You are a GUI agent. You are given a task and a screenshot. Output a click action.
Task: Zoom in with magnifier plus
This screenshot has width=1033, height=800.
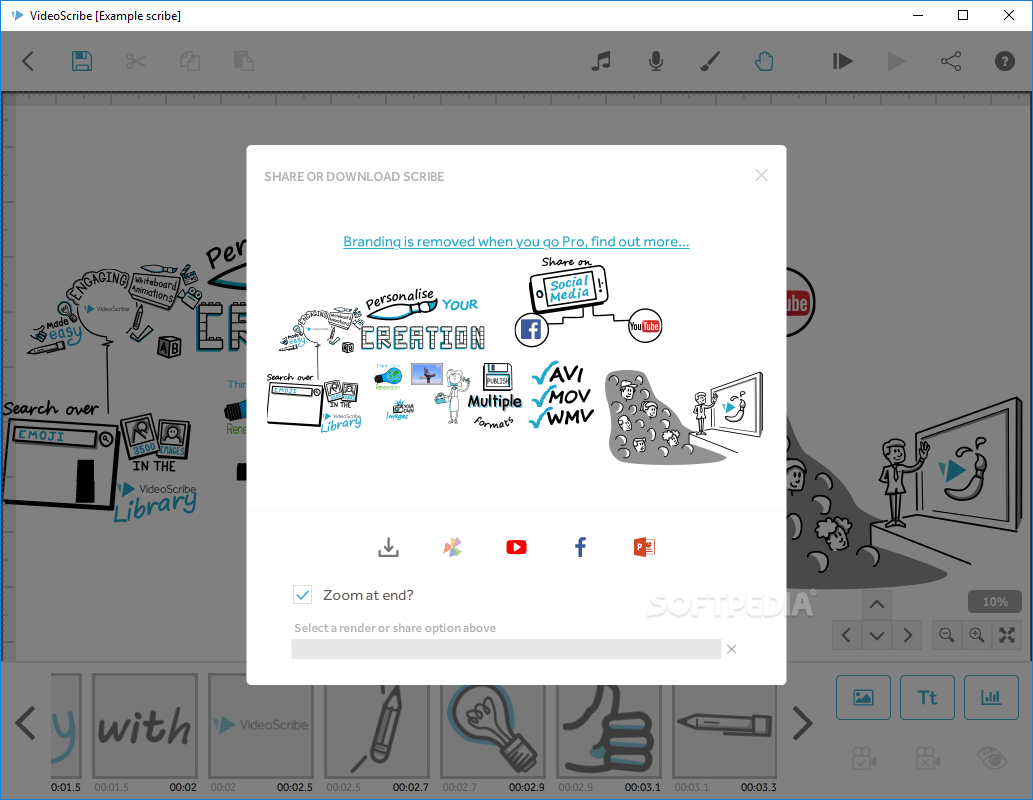(x=976, y=635)
